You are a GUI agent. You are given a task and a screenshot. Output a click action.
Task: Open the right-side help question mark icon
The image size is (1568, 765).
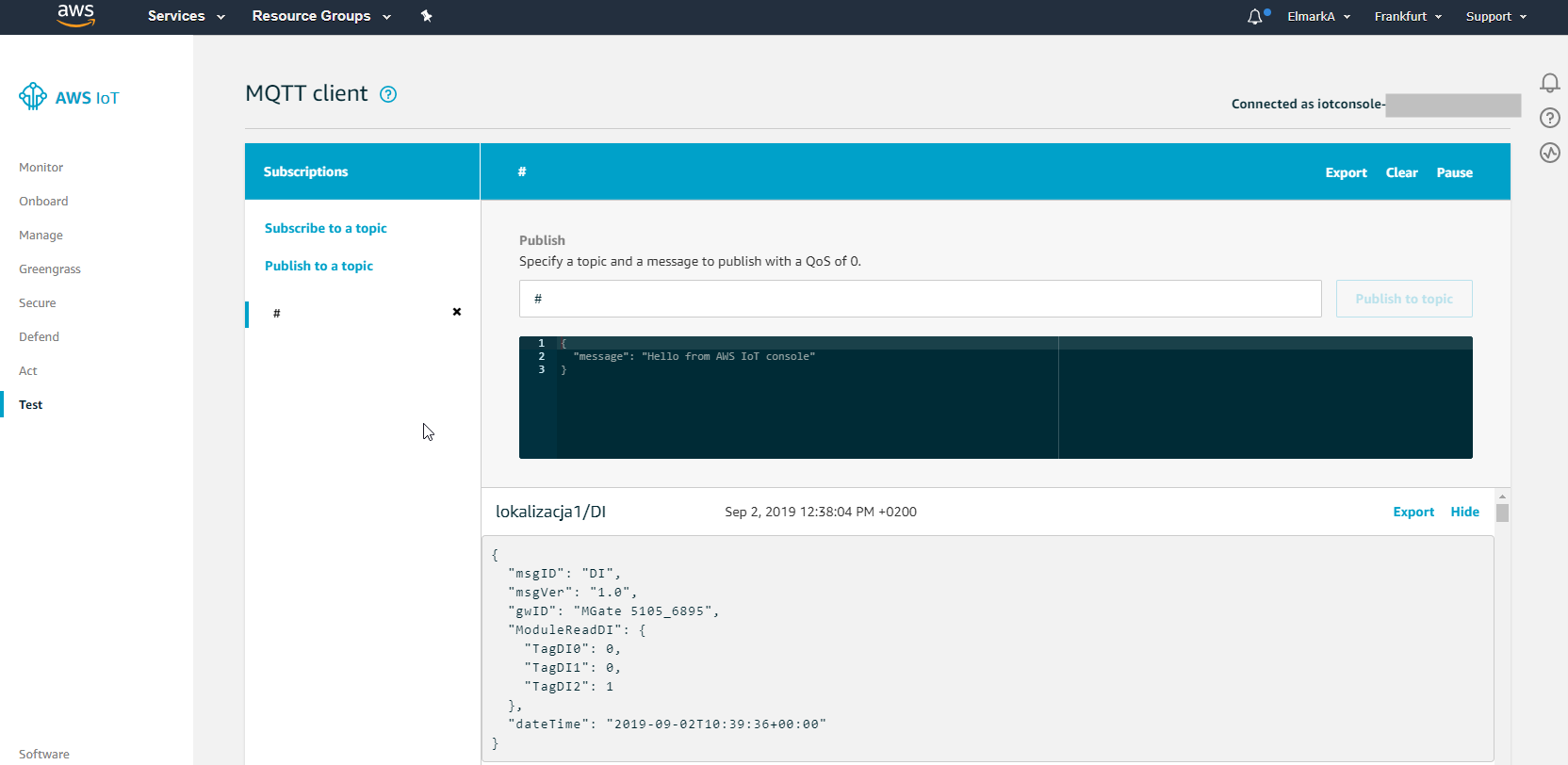pos(1549,118)
